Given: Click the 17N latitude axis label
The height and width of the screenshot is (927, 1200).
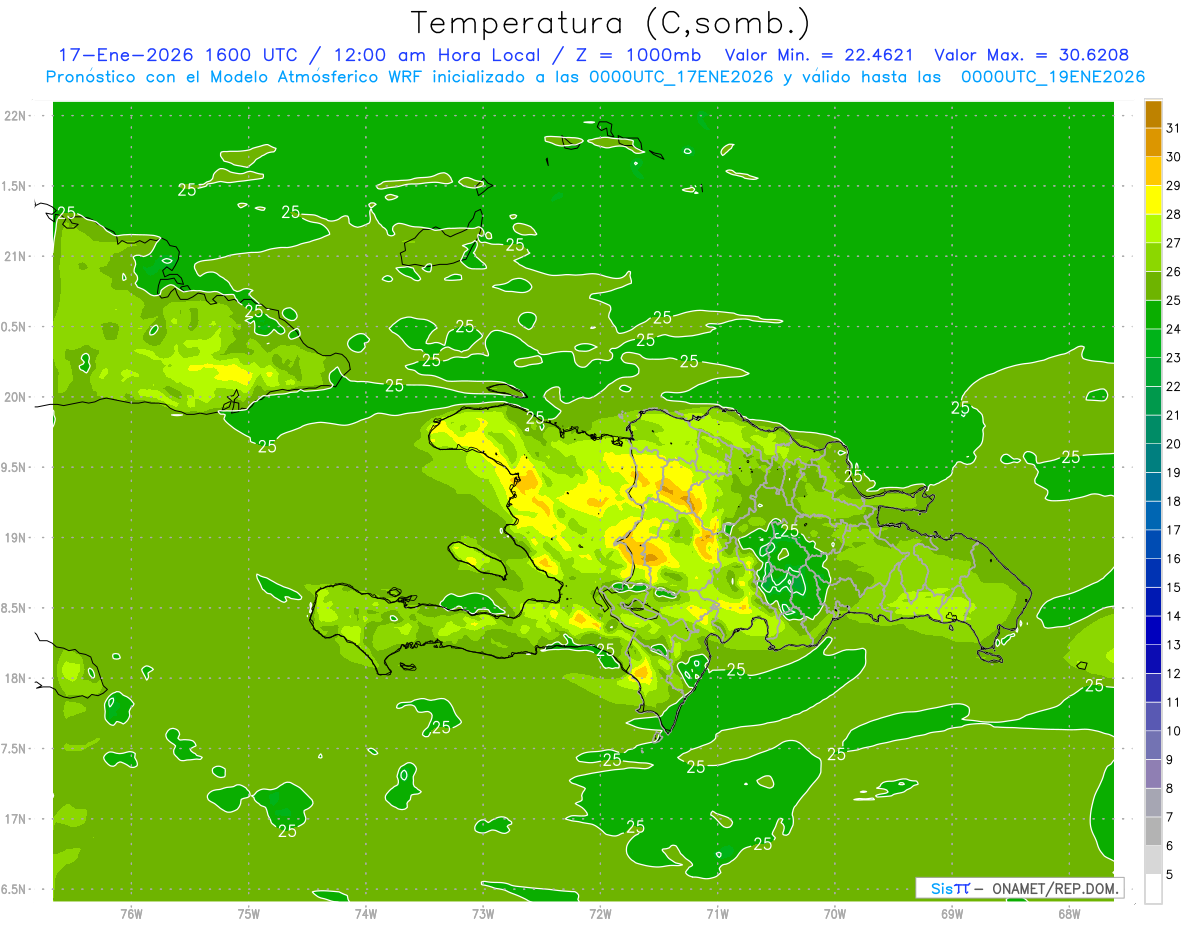Looking at the screenshot, I should 15,819.
